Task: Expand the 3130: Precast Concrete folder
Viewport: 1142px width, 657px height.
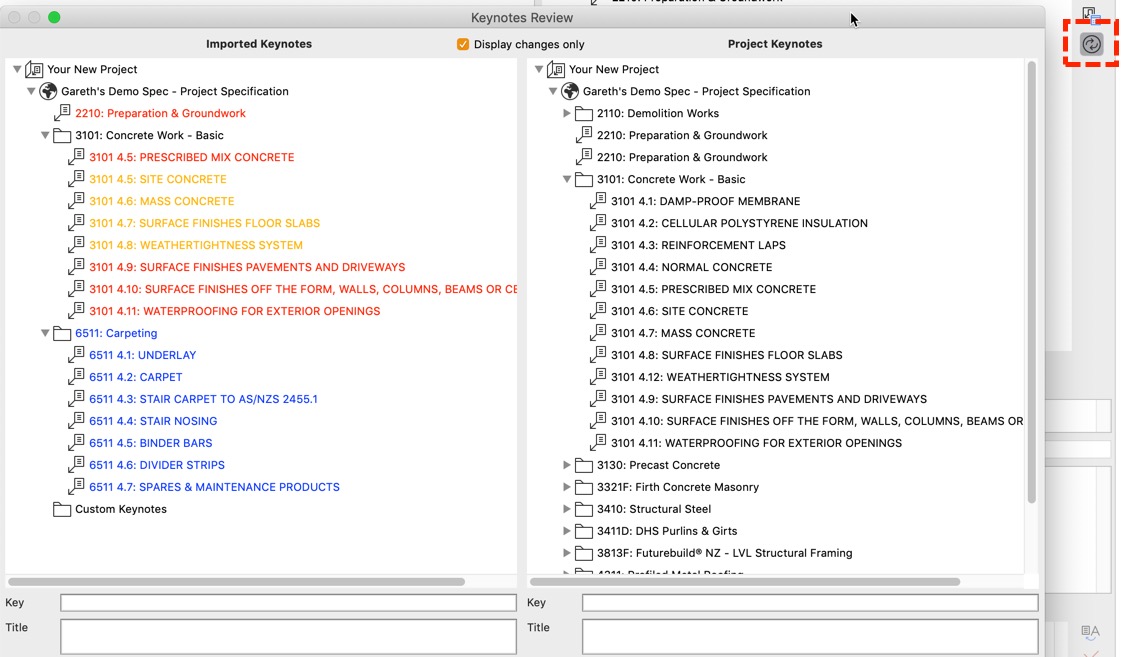Action: [x=567, y=465]
